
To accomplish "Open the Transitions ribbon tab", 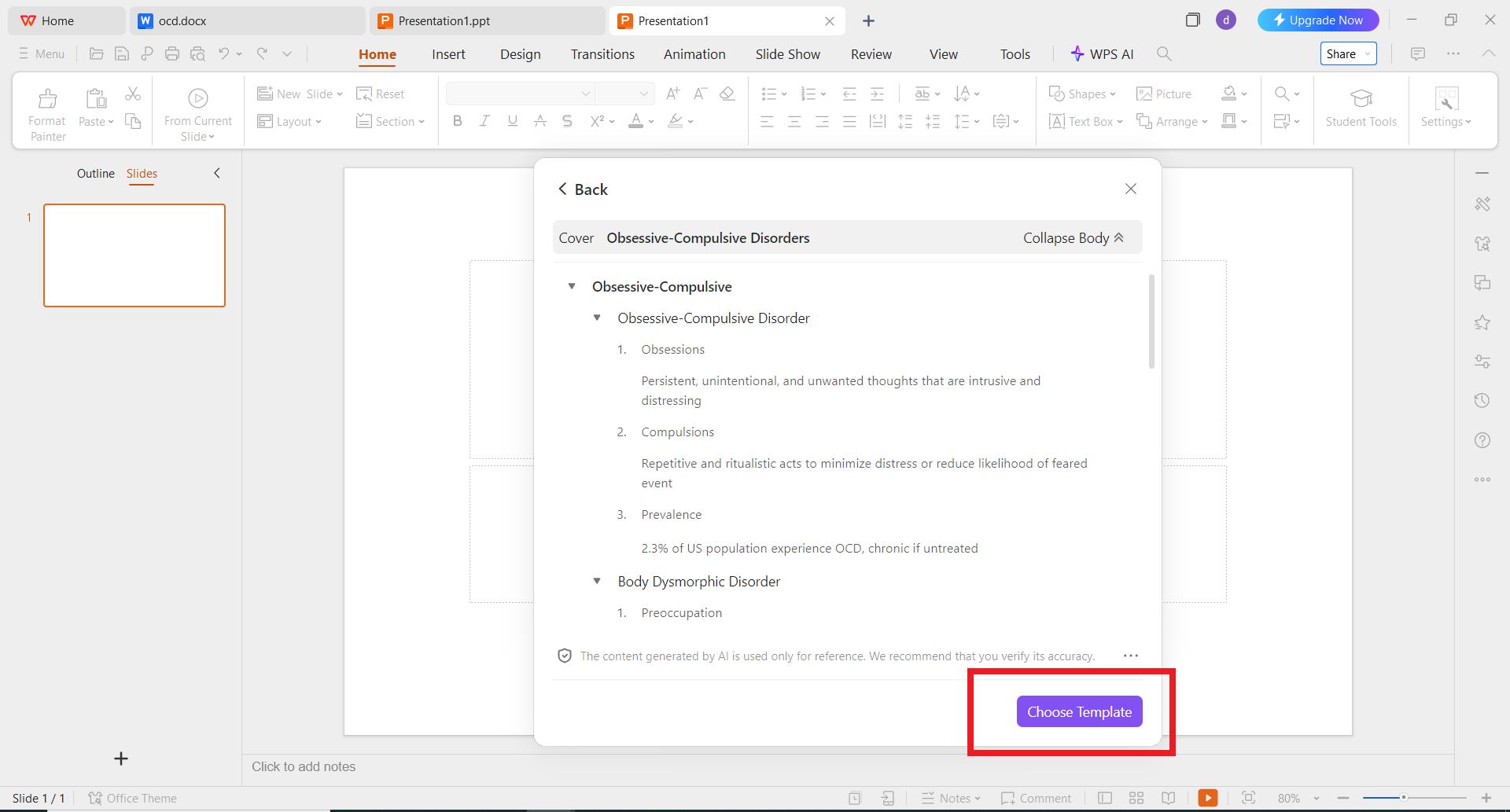I will 602,54.
